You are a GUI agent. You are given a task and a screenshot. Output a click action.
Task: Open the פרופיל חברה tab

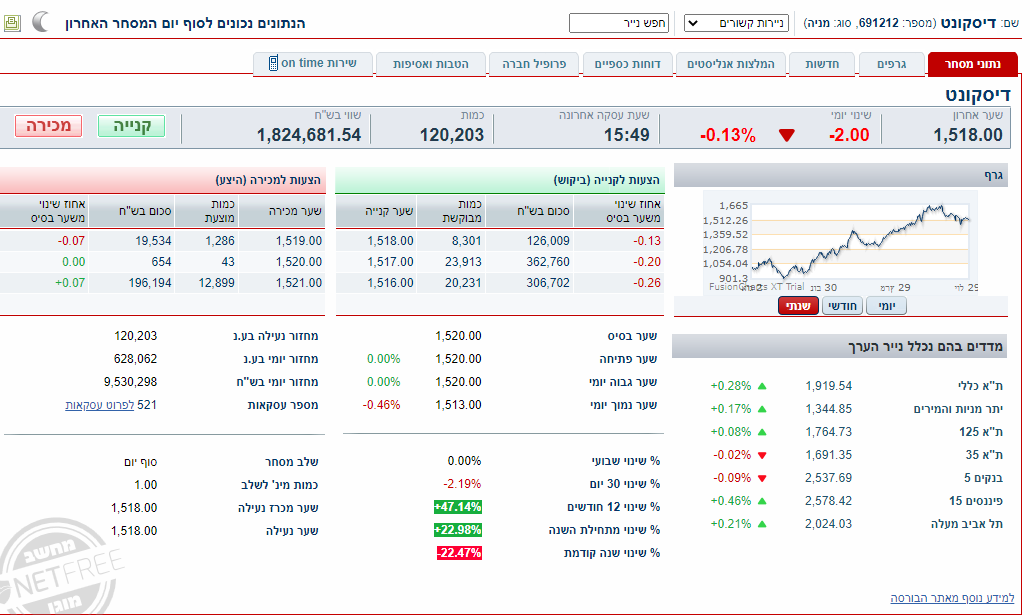534,64
